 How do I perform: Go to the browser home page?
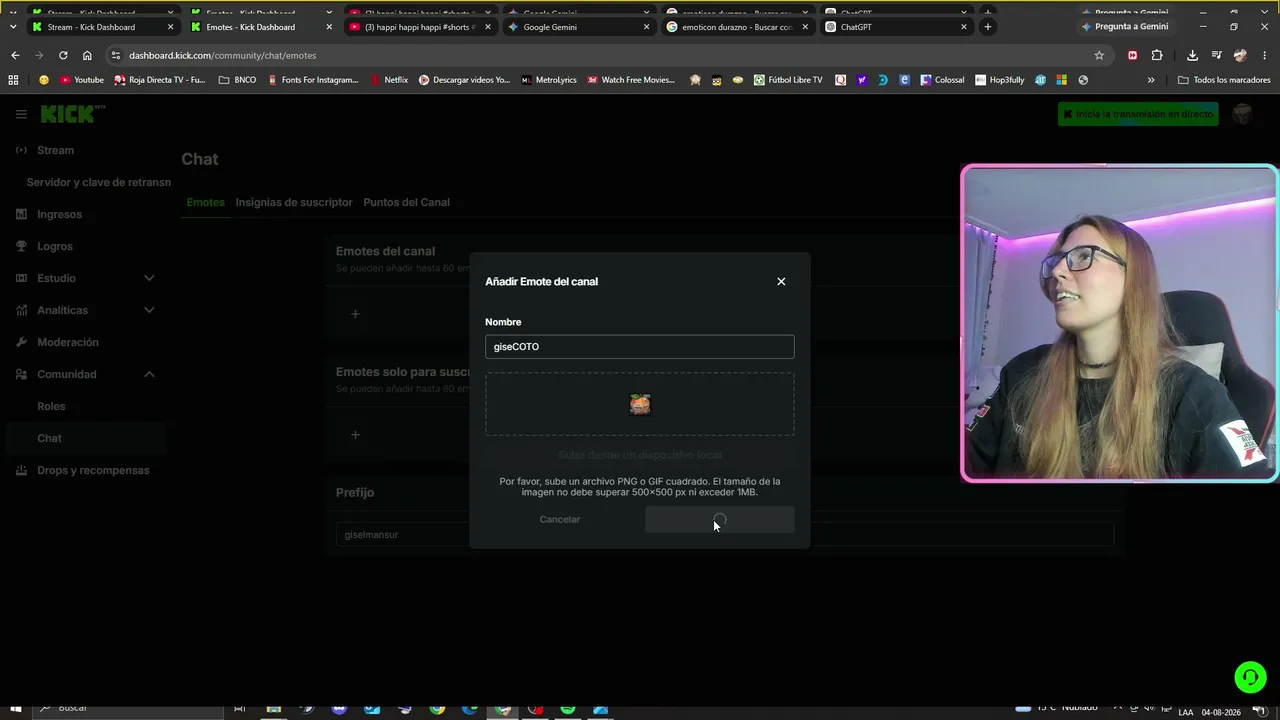(87, 55)
